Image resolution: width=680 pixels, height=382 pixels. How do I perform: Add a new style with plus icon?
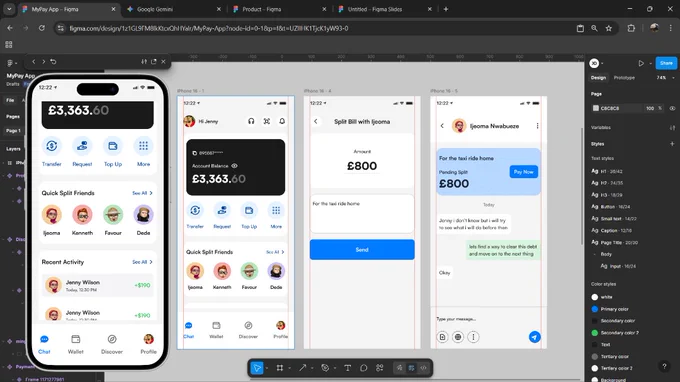click(x=672, y=144)
